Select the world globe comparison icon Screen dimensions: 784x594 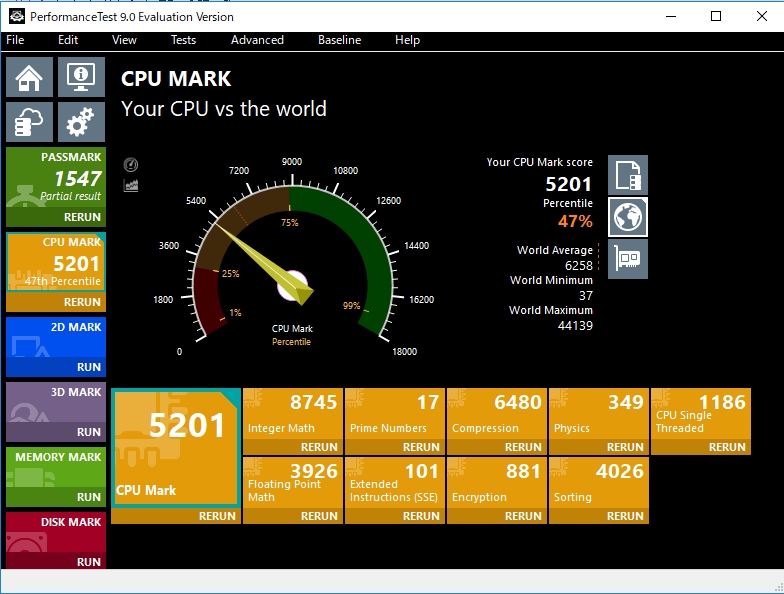628,217
